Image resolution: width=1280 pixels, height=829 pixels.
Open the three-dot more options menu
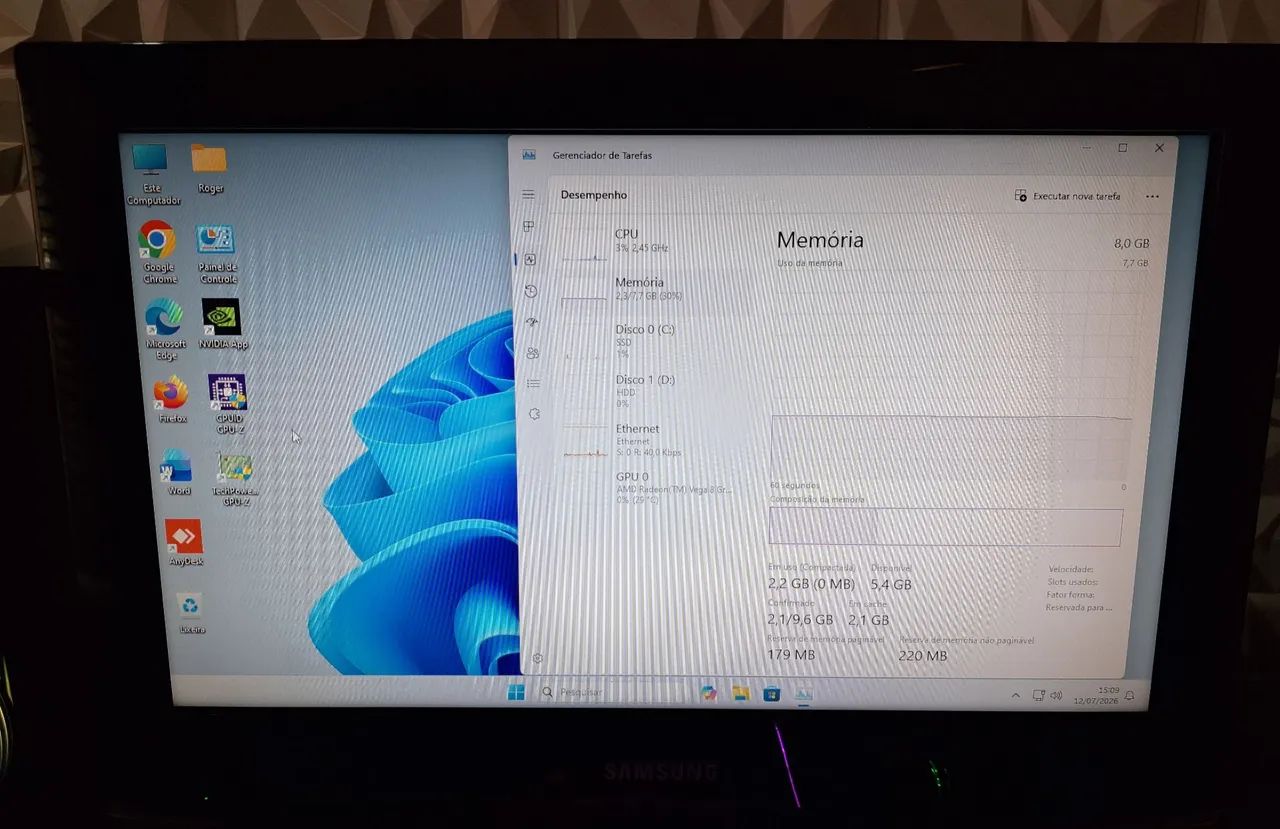coord(1152,197)
